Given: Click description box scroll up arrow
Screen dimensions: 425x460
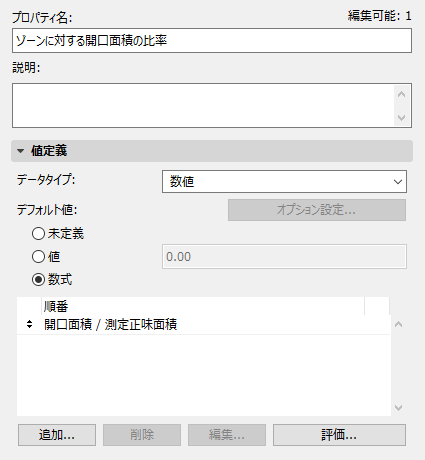Looking at the screenshot, I should (x=401, y=94).
